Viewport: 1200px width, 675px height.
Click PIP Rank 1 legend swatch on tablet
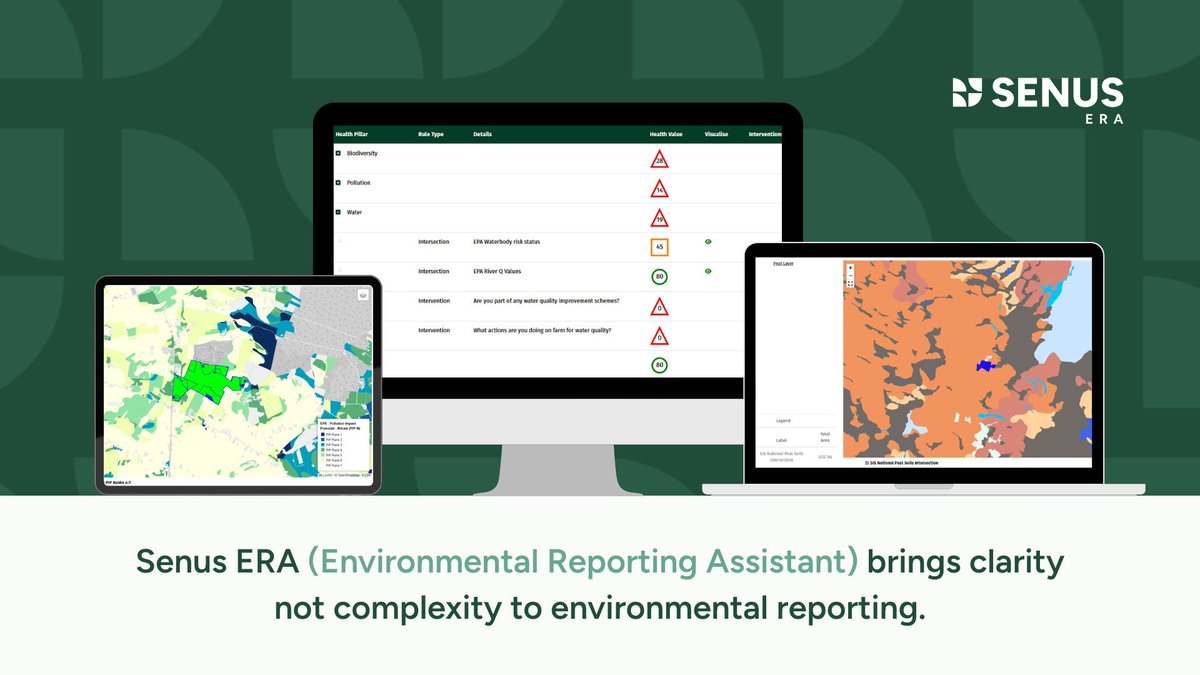322,434
